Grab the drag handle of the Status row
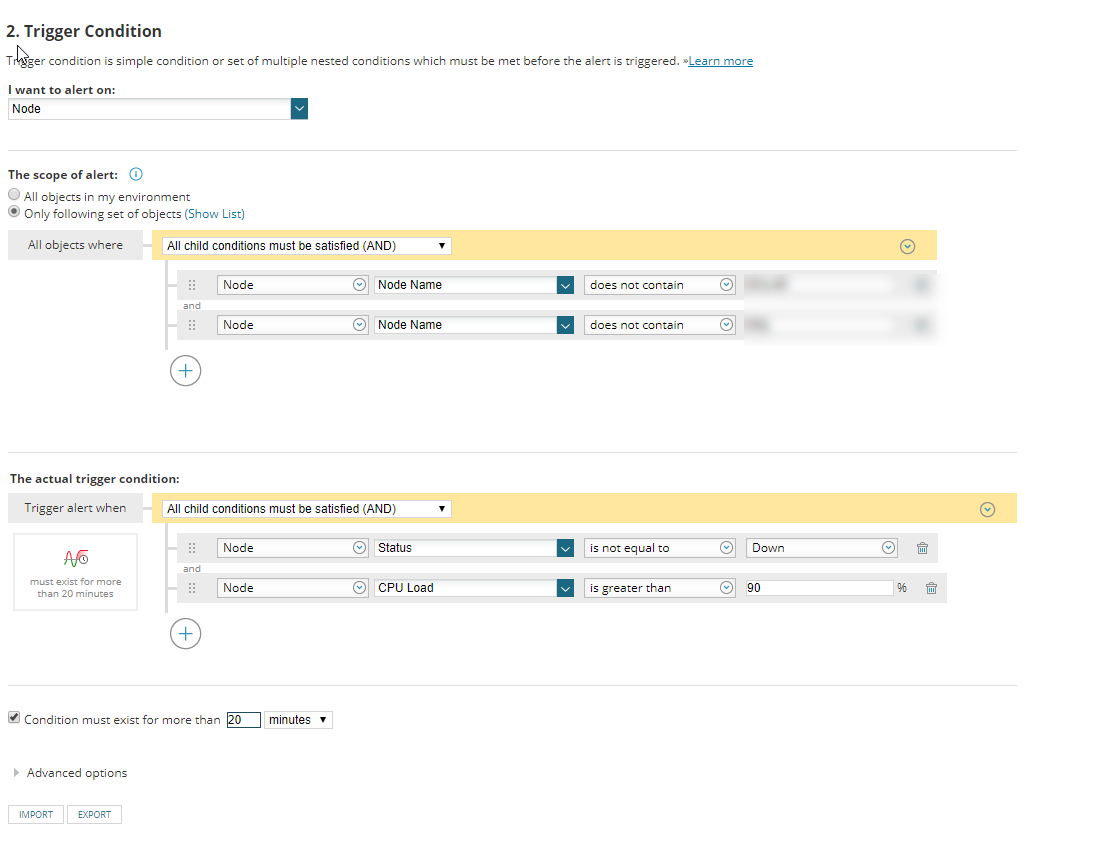The image size is (1113, 851). pos(192,548)
